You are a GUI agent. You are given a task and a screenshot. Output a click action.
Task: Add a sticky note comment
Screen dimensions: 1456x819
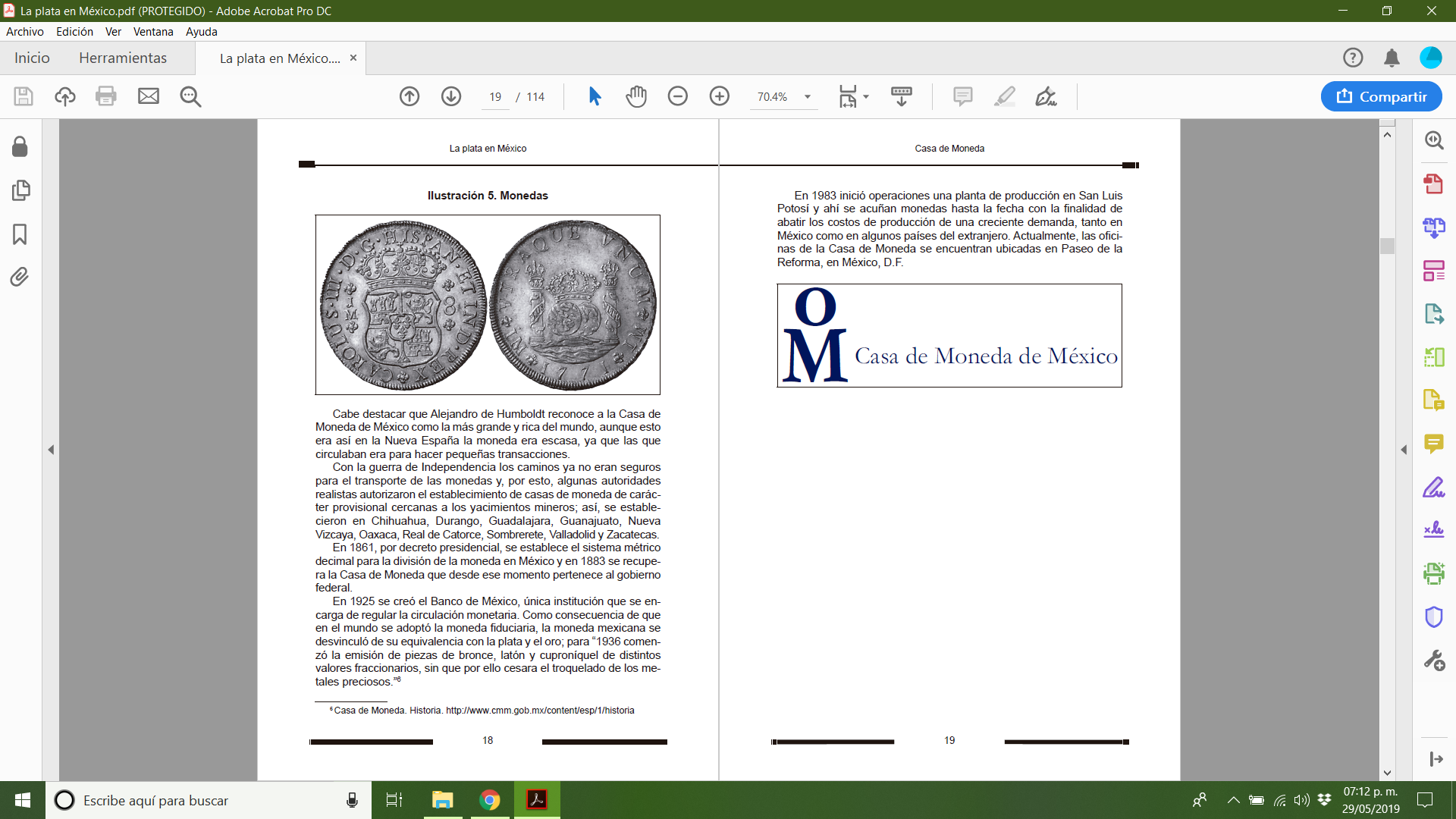pos(962,96)
